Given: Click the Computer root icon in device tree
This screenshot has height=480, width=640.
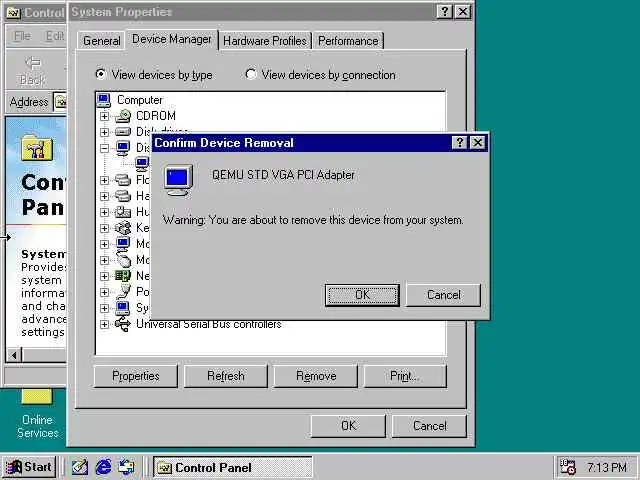Looking at the screenshot, I should click(104, 100).
